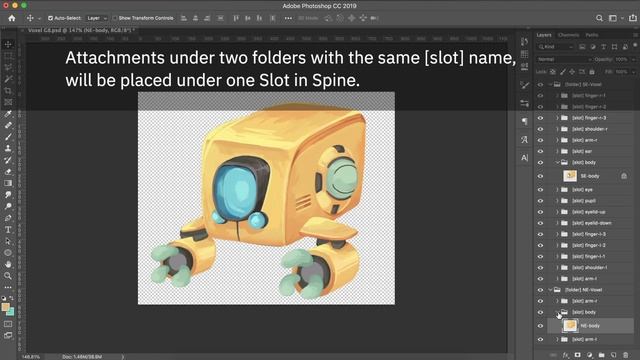Open the Edit Toolbar three-dots menu
Screen dimensions: 640x360
[x=8, y=287]
